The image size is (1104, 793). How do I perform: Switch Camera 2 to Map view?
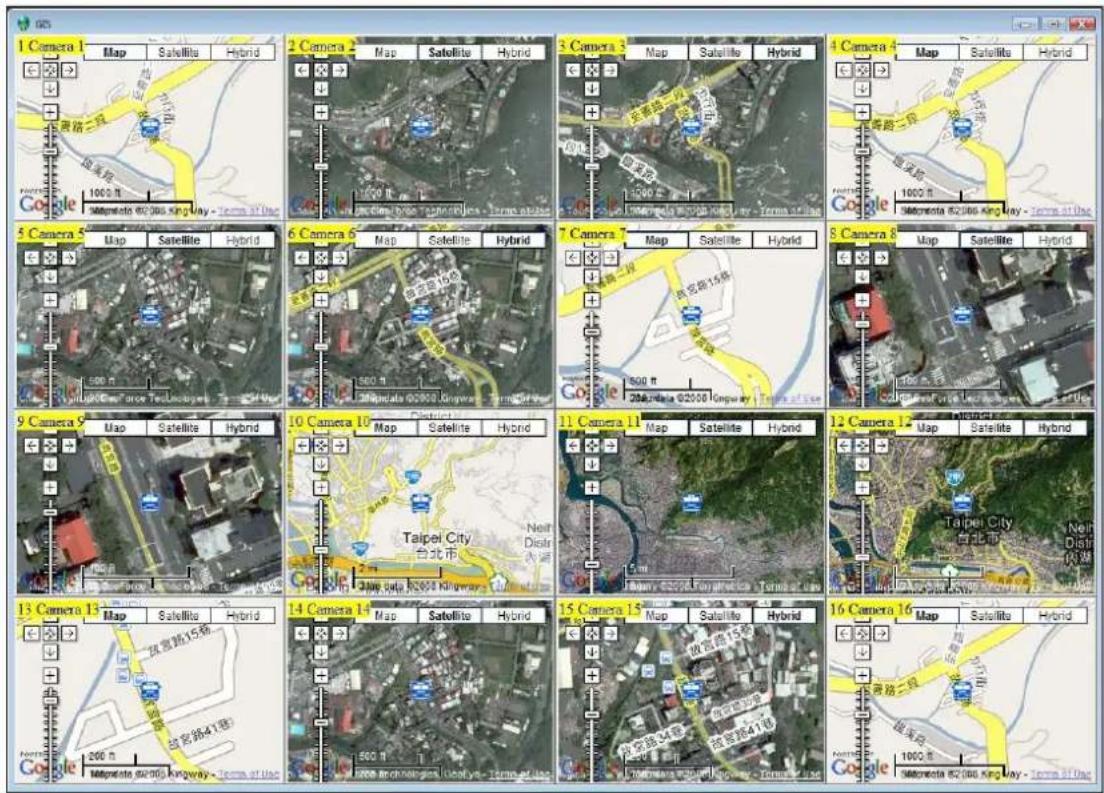point(386,52)
